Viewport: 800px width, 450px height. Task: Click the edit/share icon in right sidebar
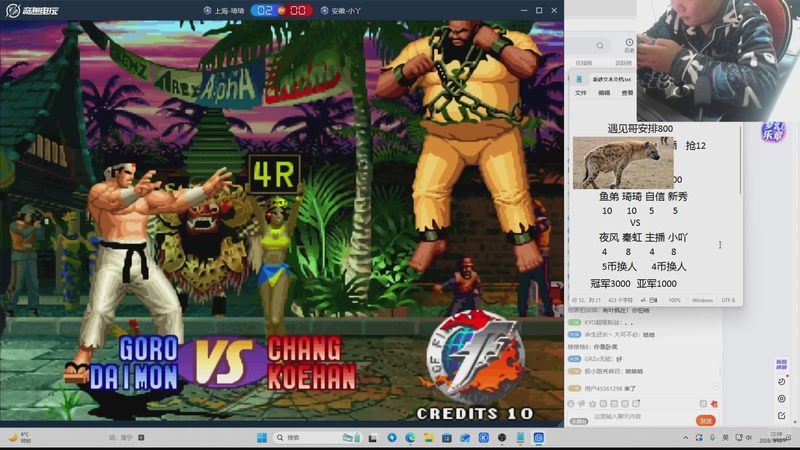click(x=781, y=416)
